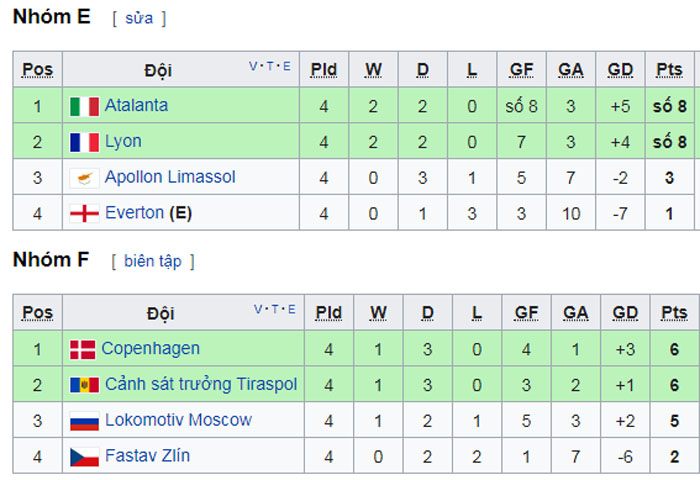
Task: Click the Cyprus flag next to Apollon Limassol
Action: (84, 178)
